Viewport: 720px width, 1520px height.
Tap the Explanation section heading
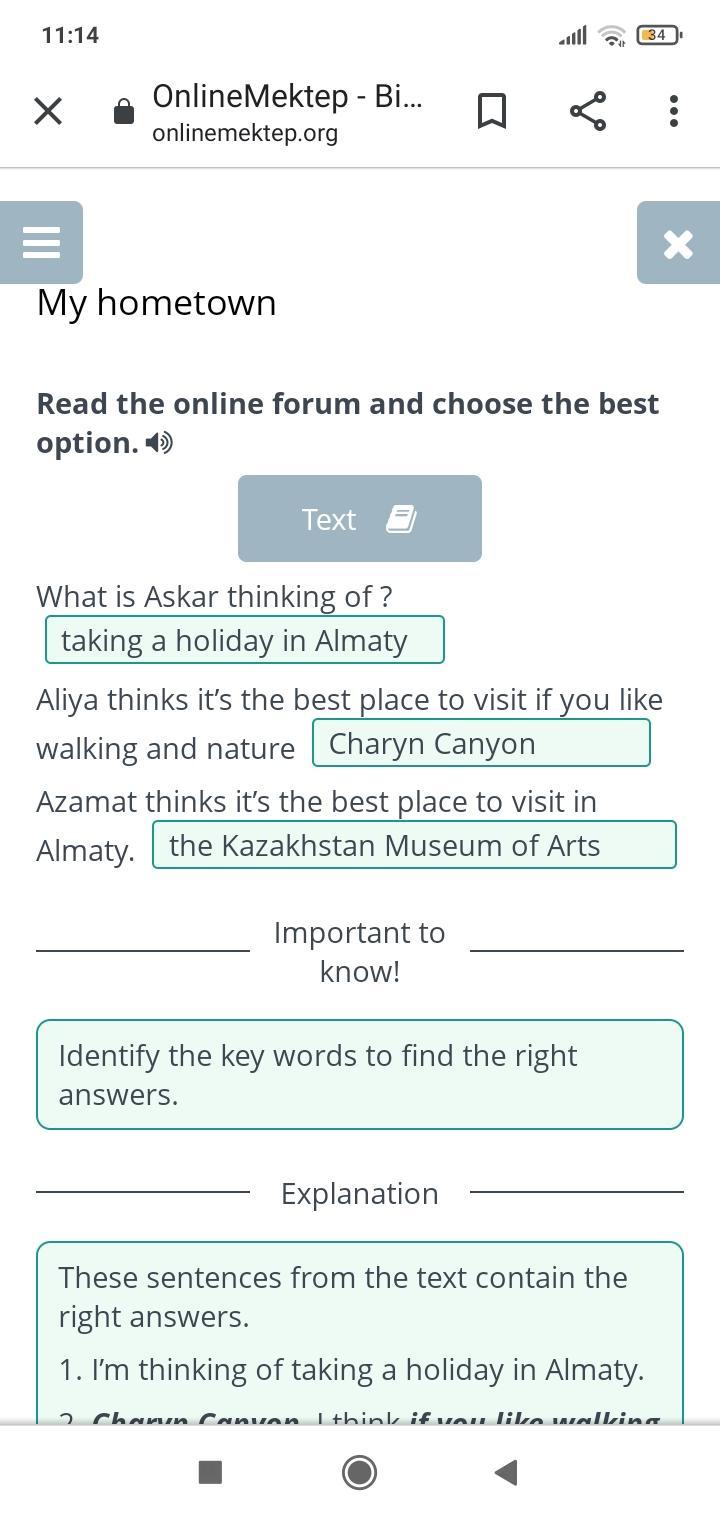click(x=360, y=1193)
